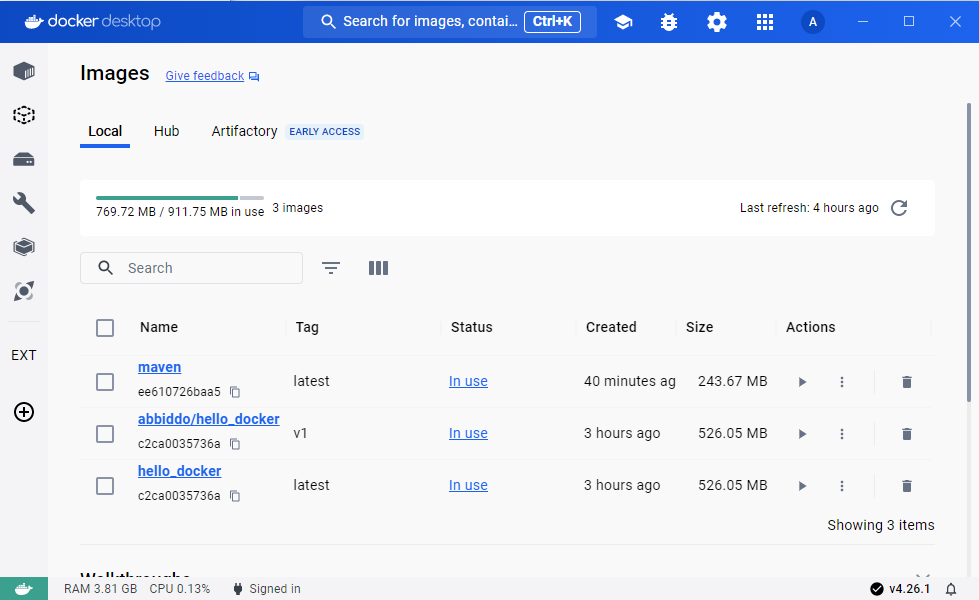The image size is (979, 600).
Task: Click the Showing 3 items text
Action: [881, 525]
